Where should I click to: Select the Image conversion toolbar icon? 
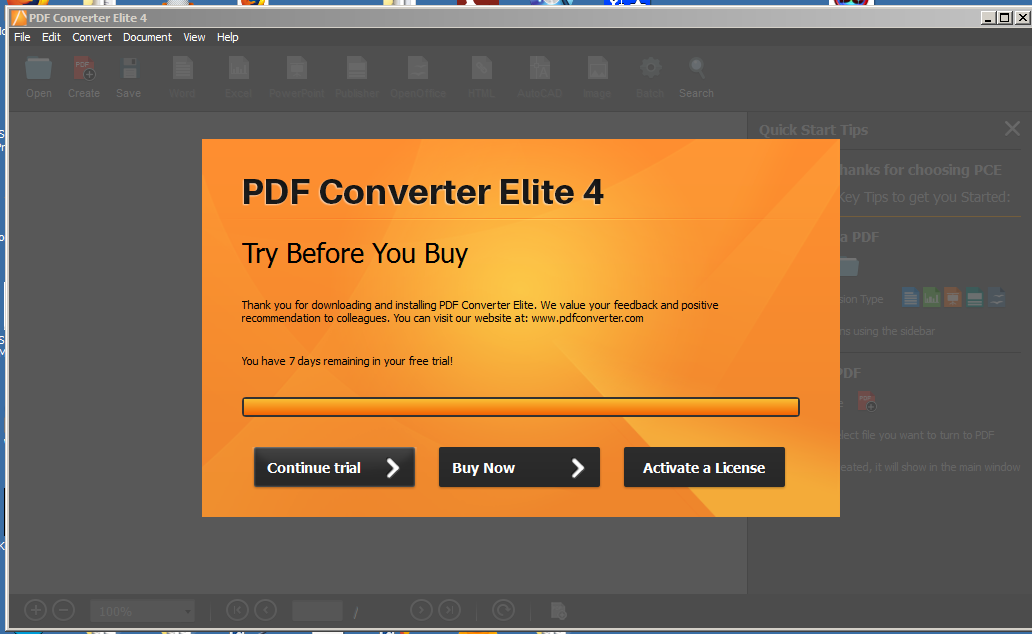pyautogui.click(x=597, y=68)
